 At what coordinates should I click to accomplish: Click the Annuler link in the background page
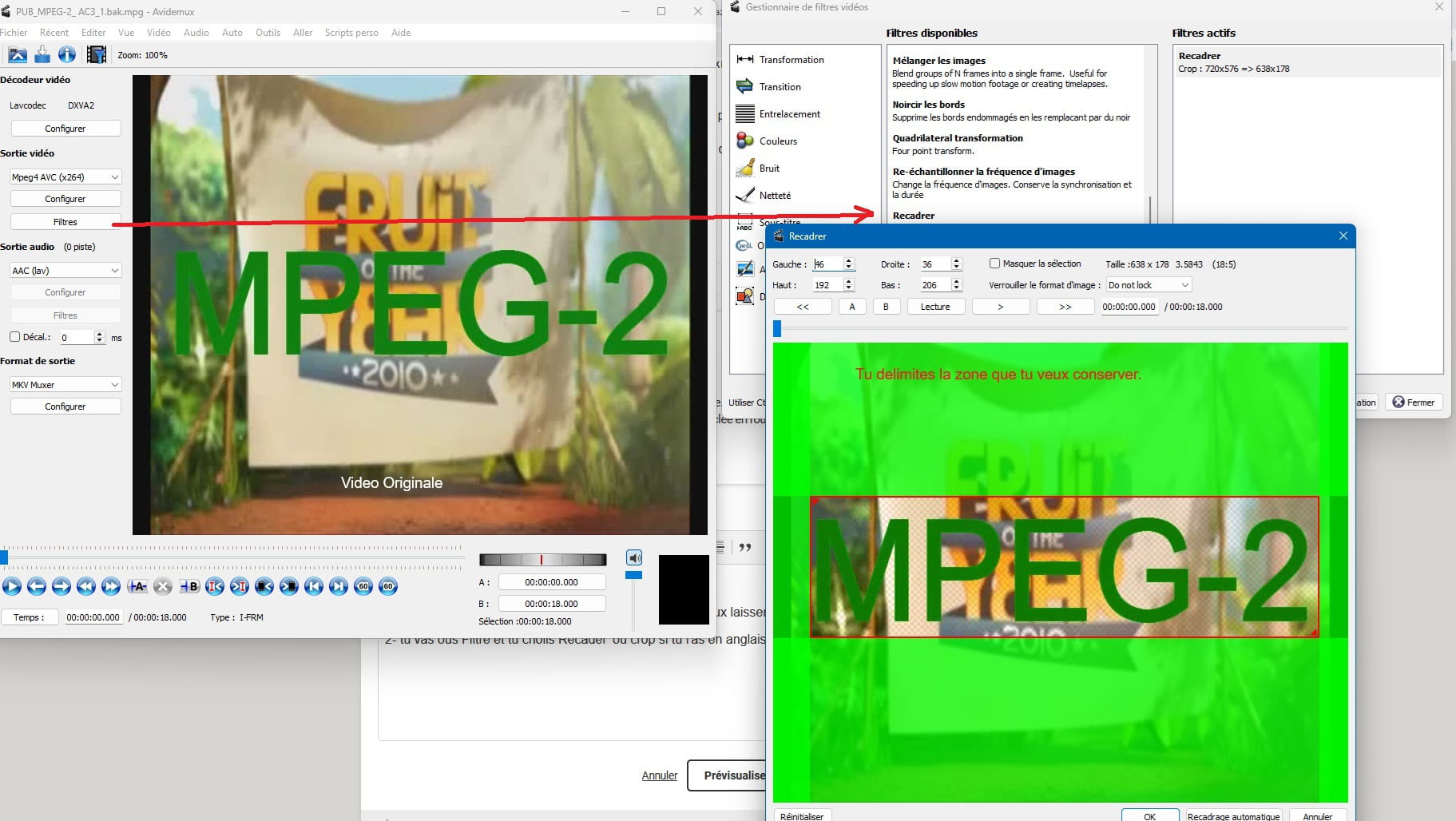coord(660,775)
